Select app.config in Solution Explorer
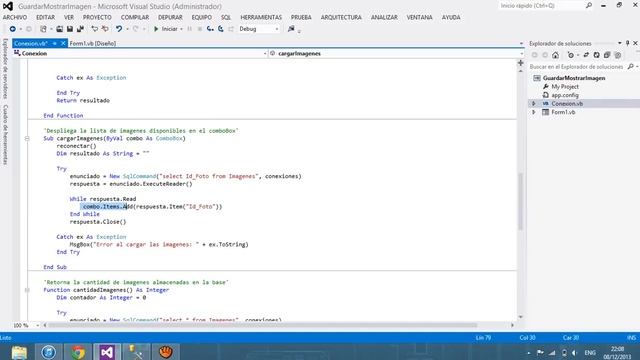 click(x=565, y=95)
